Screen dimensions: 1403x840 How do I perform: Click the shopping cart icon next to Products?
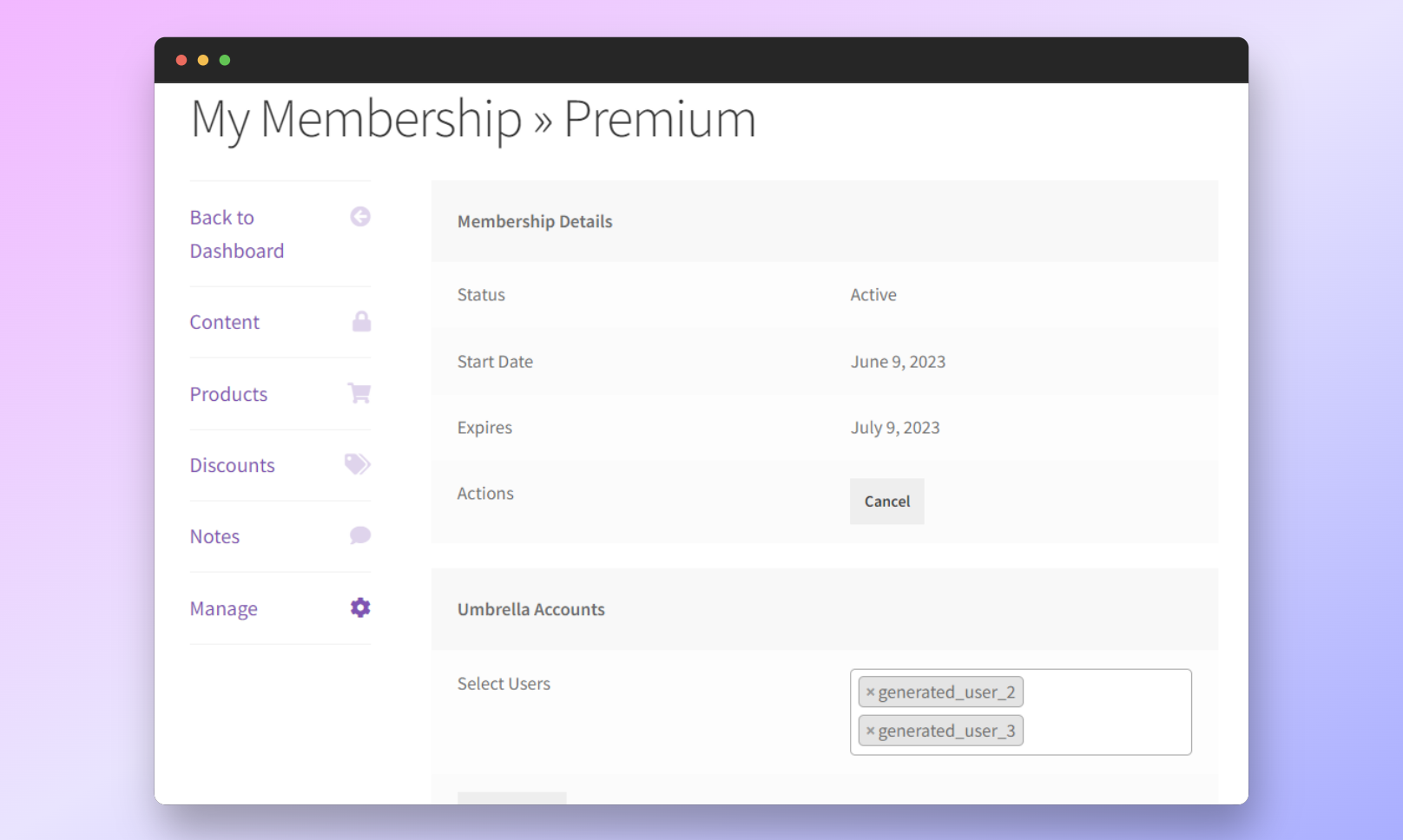click(x=359, y=393)
